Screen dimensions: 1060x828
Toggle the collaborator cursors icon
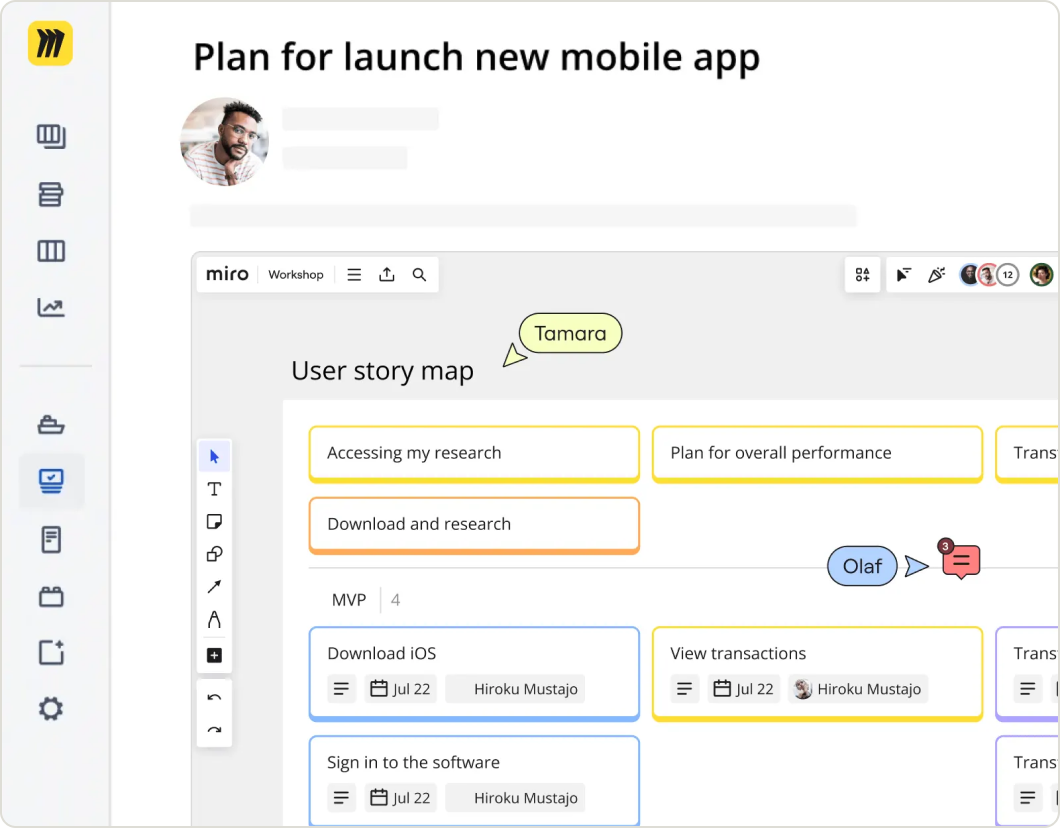pyautogui.click(x=904, y=274)
